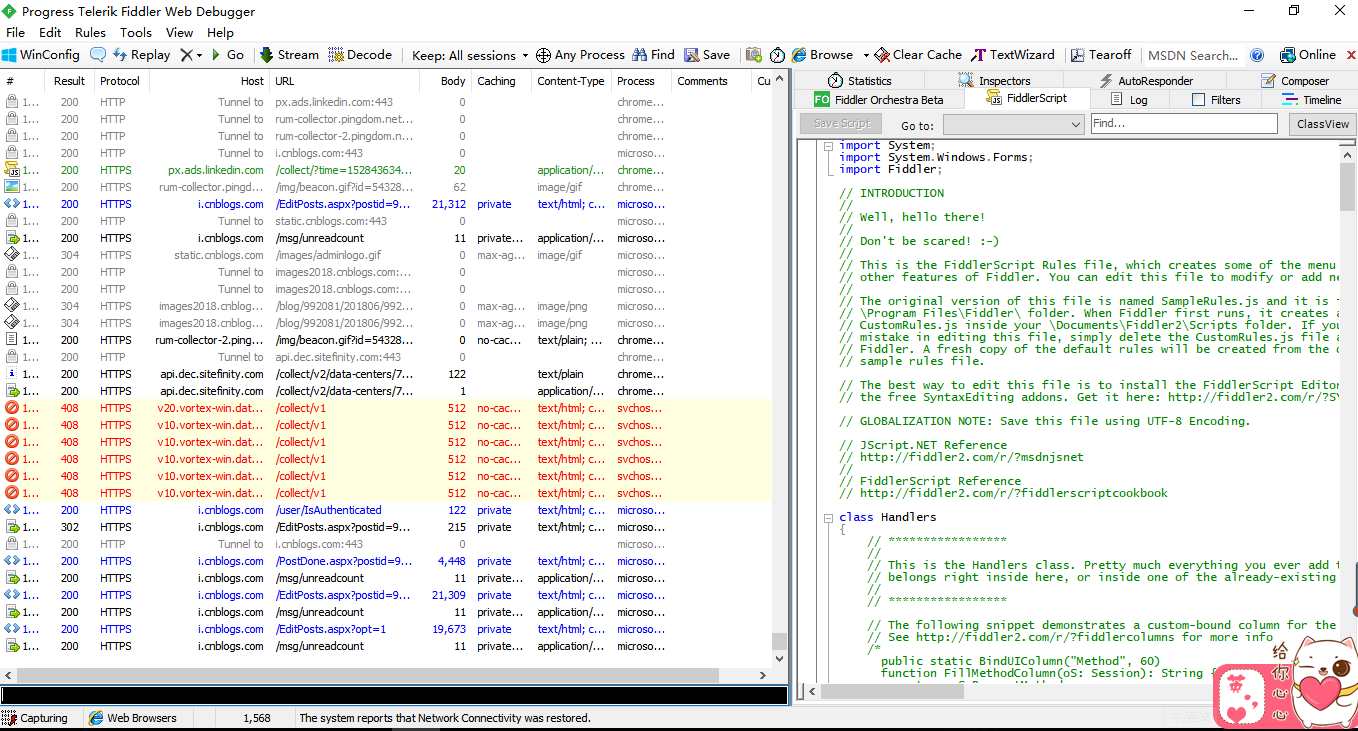Click the Online network status indicator
Image resolution: width=1358 pixels, height=731 pixels.
click(1306, 55)
